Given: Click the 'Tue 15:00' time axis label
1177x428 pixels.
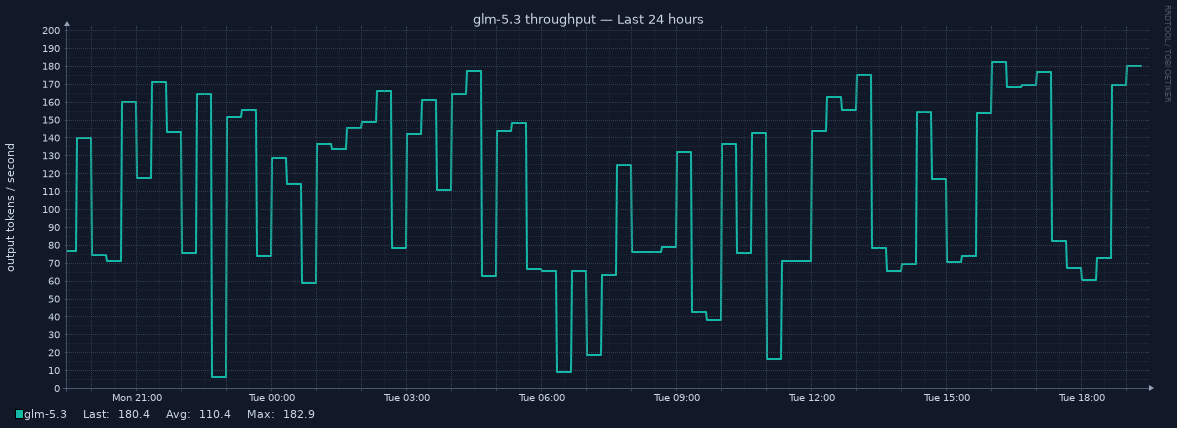Looking at the screenshot, I should [947, 398].
